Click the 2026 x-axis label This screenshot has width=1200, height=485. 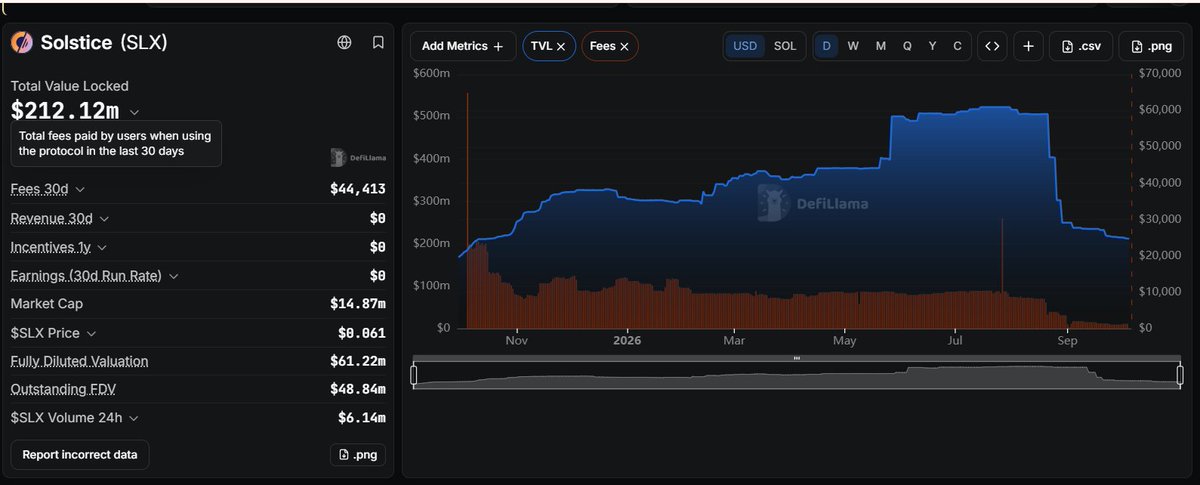(627, 340)
